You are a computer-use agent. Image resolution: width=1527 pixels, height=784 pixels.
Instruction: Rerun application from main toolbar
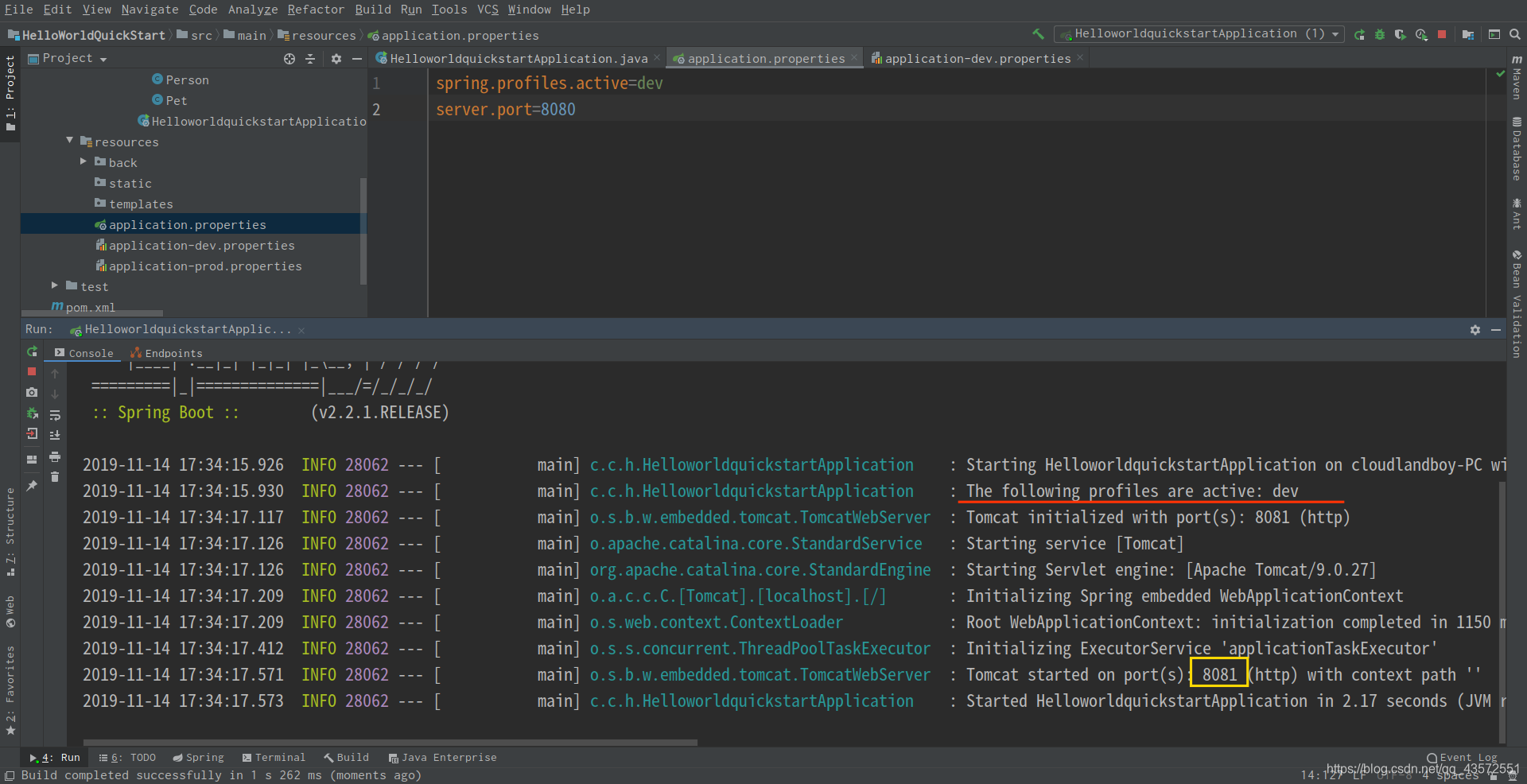pyautogui.click(x=1359, y=34)
